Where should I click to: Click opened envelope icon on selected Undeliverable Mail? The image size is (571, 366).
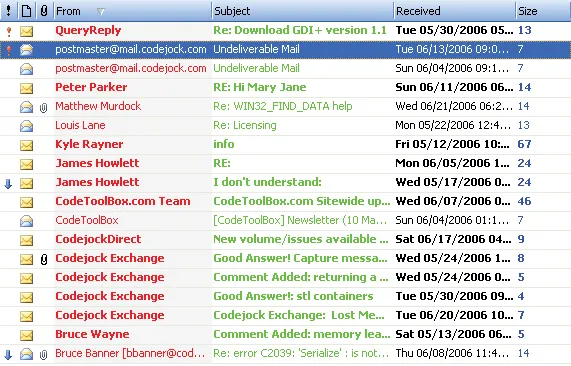click(26, 50)
